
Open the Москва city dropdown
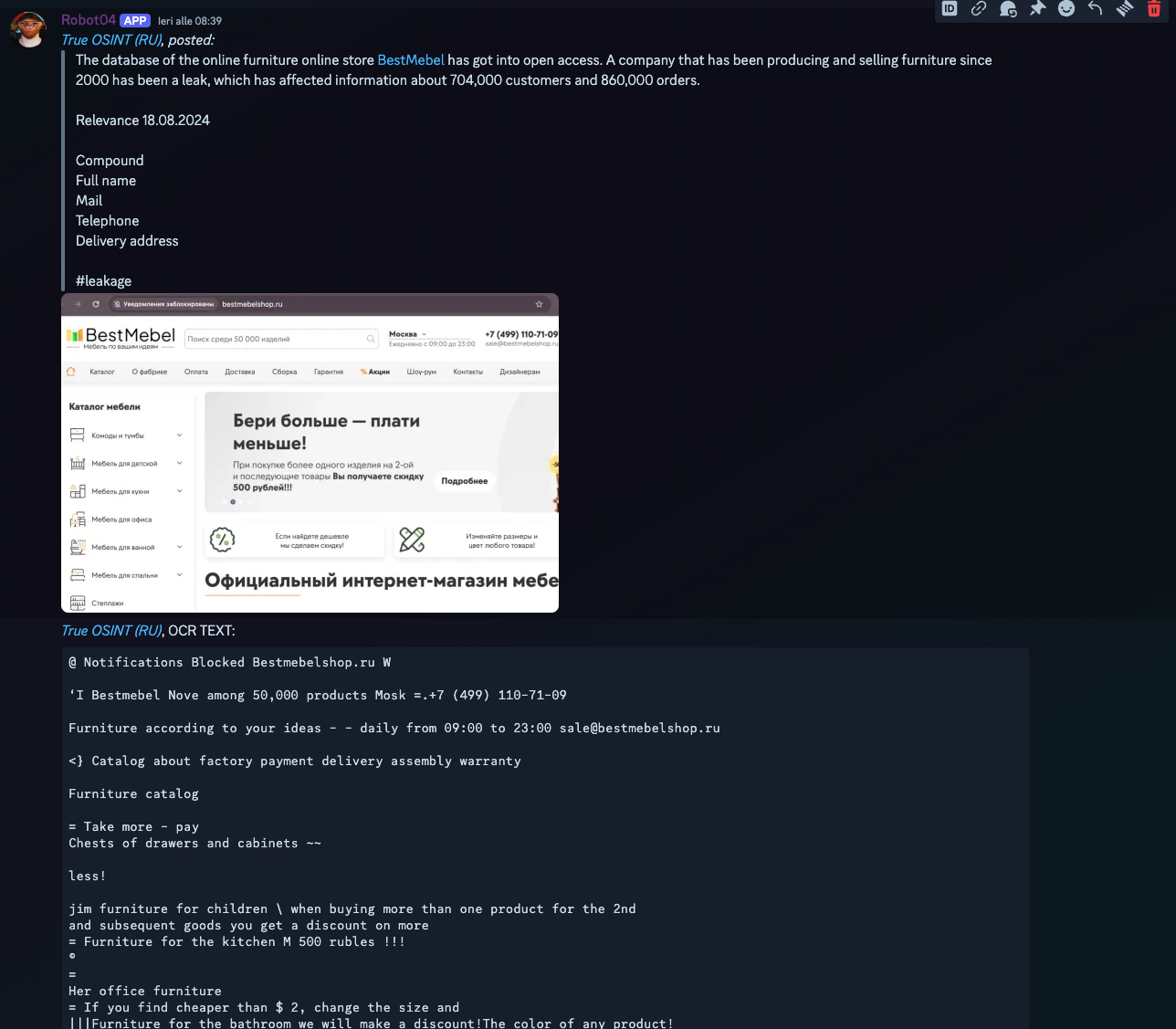pyautogui.click(x=407, y=334)
